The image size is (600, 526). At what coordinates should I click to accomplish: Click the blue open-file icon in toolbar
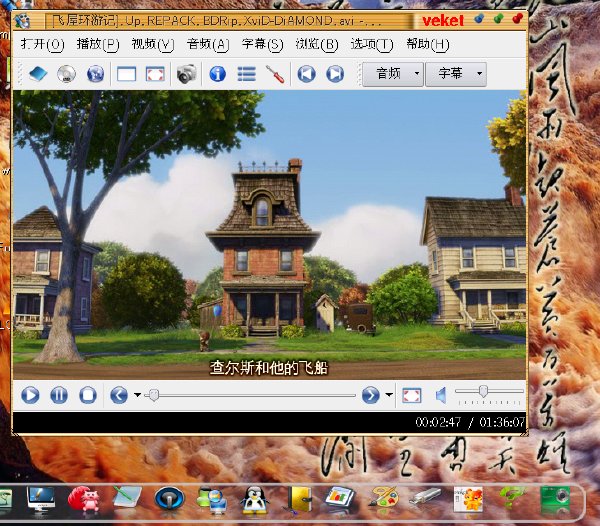point(38,74)
